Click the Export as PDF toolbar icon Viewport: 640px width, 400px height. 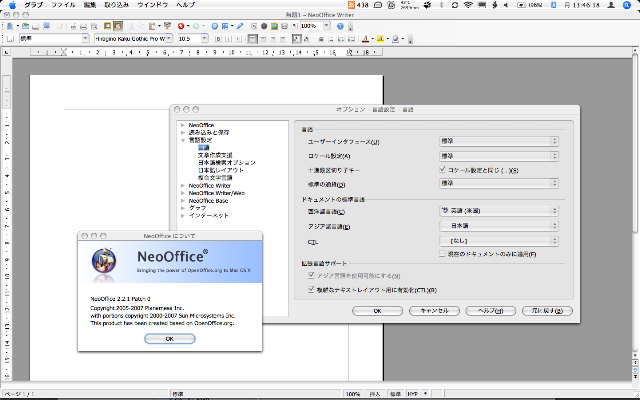pos(73,26)
